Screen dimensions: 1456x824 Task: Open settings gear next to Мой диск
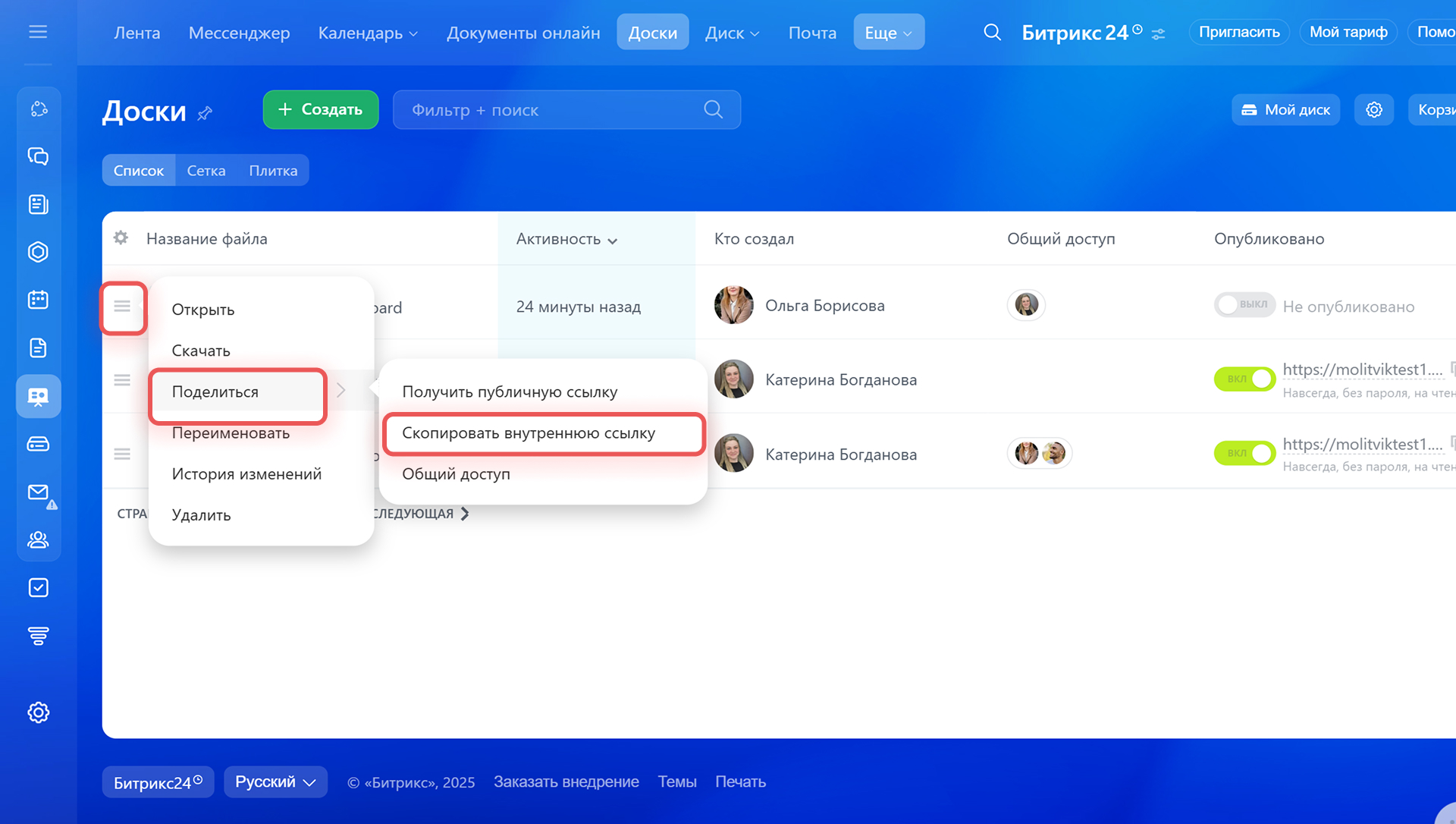(x=1373, y=110)
